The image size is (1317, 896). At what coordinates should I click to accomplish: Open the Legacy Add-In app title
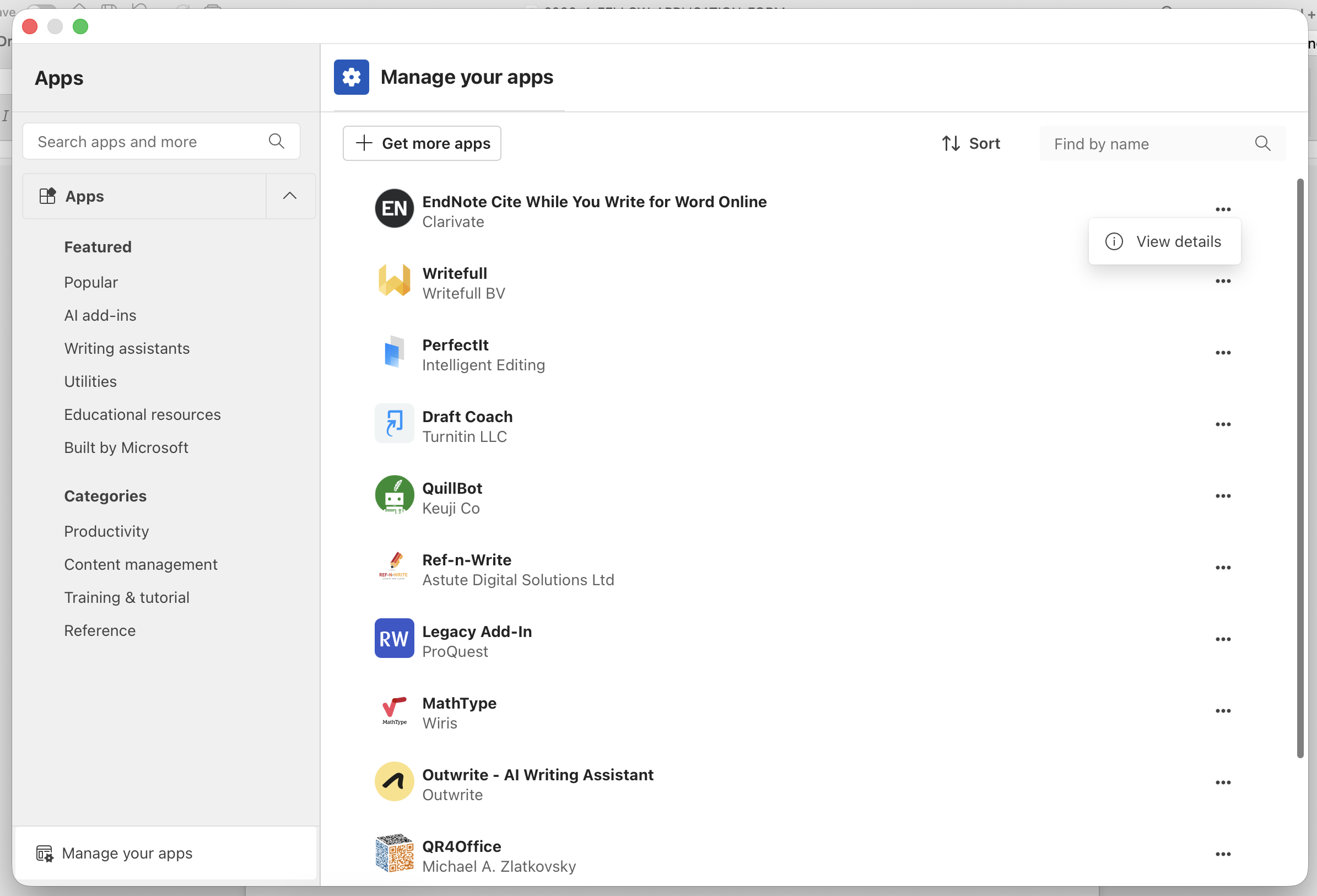pyautogui.click(x=477, y=631)
